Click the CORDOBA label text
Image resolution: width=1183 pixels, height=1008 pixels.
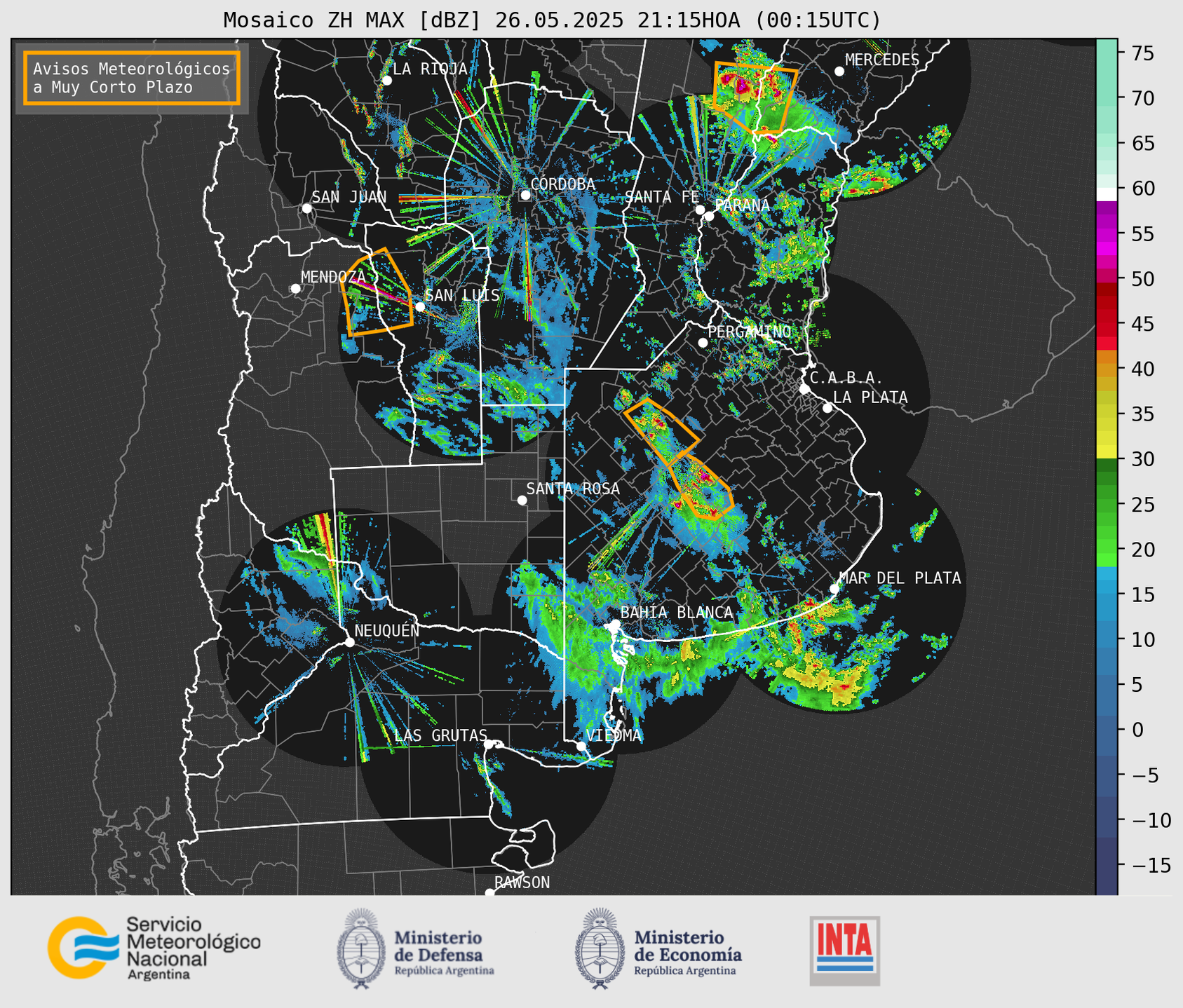pyautogui.click(x=563, y=184)
